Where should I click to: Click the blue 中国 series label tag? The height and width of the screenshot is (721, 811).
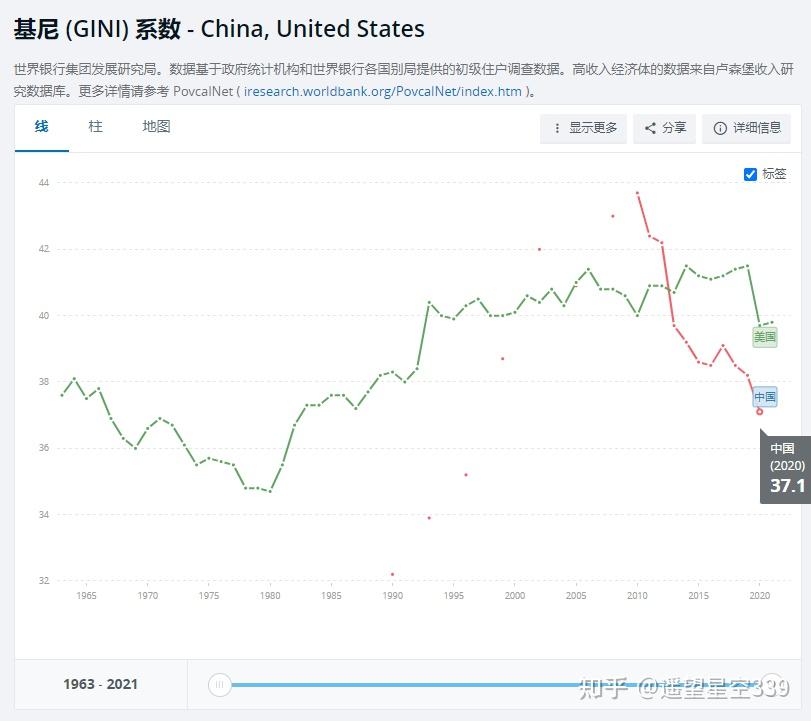765,397
